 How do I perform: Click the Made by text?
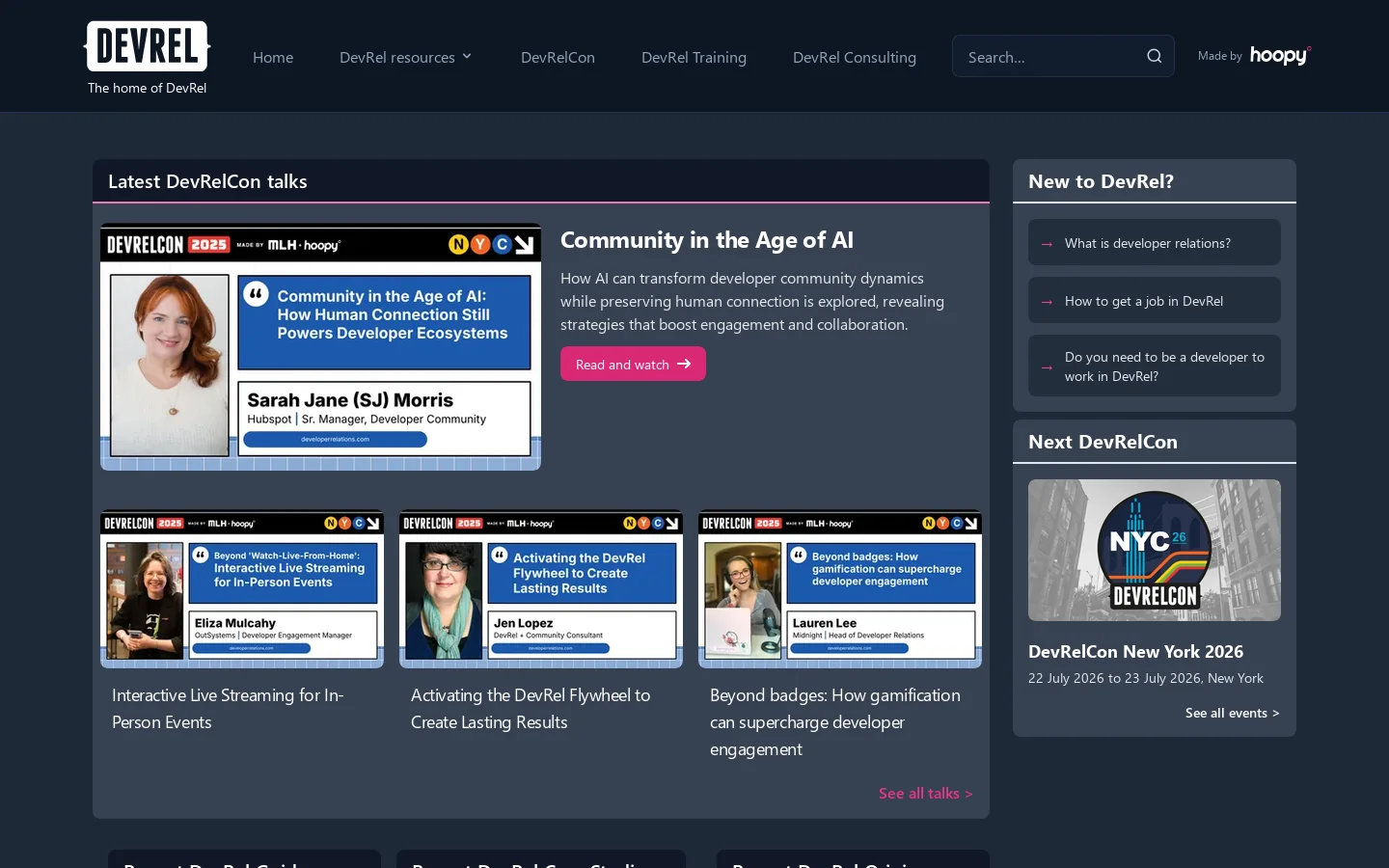point(1220,56)
